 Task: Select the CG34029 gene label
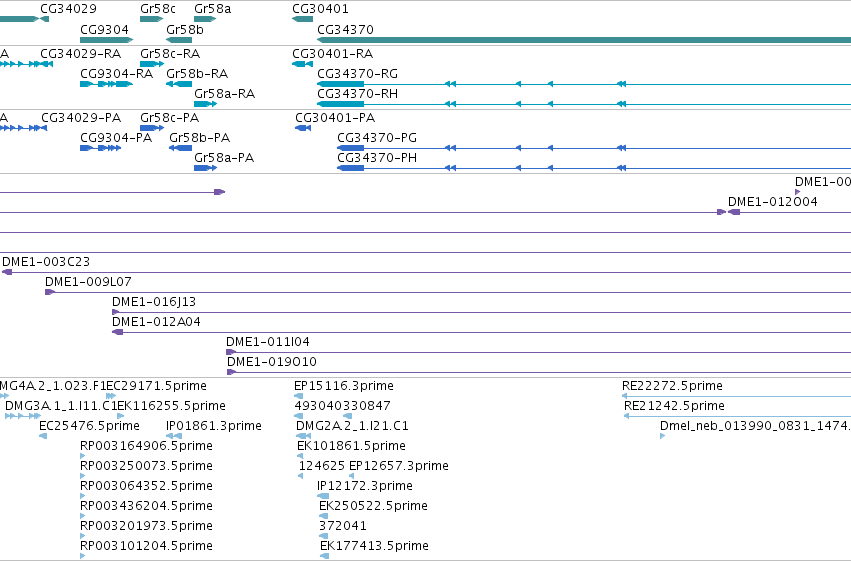tap(68, 9)
